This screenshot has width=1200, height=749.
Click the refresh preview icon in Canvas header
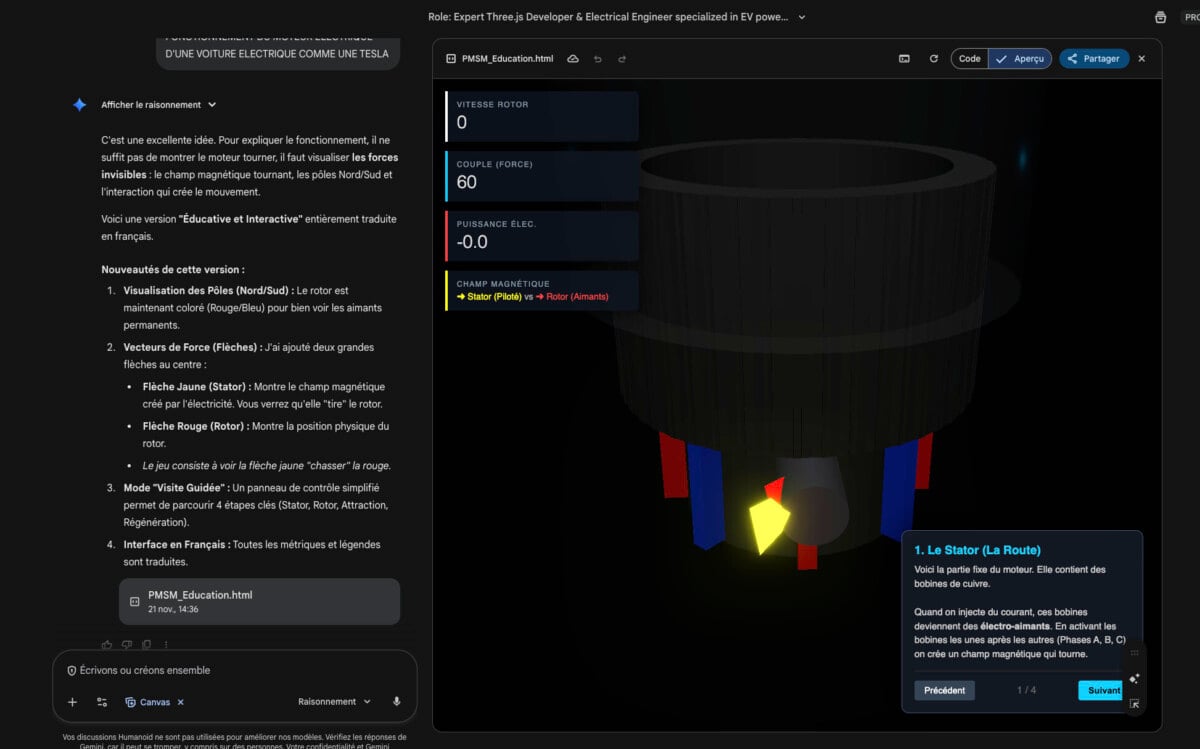point(934,59)
